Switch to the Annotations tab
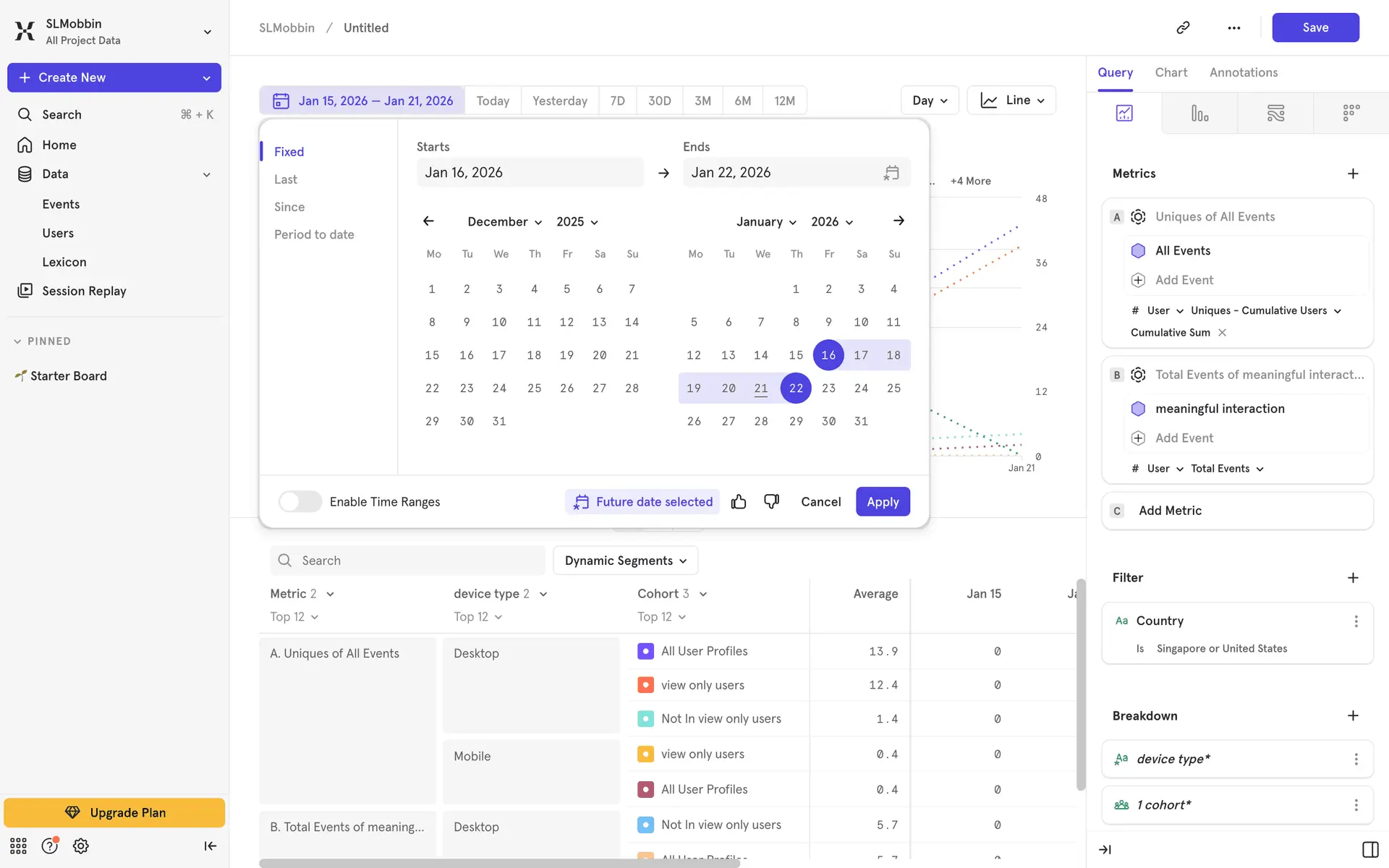The width and height of the screenshot is (1389, 868). [x=1243, y=72]
